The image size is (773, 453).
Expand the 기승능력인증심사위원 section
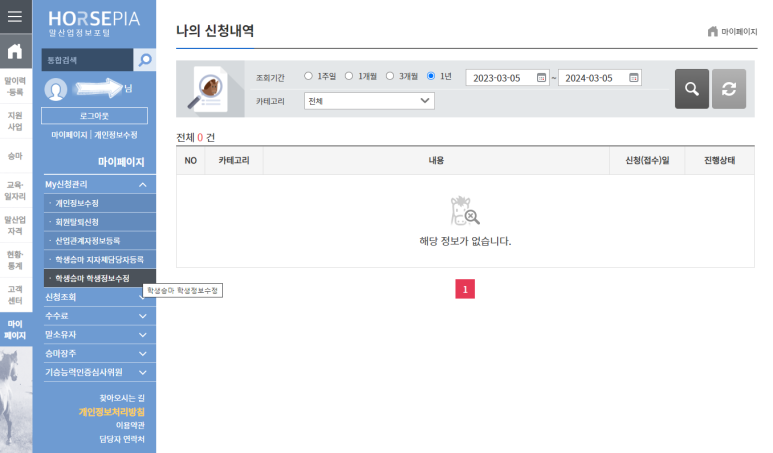tap(100, 372)
